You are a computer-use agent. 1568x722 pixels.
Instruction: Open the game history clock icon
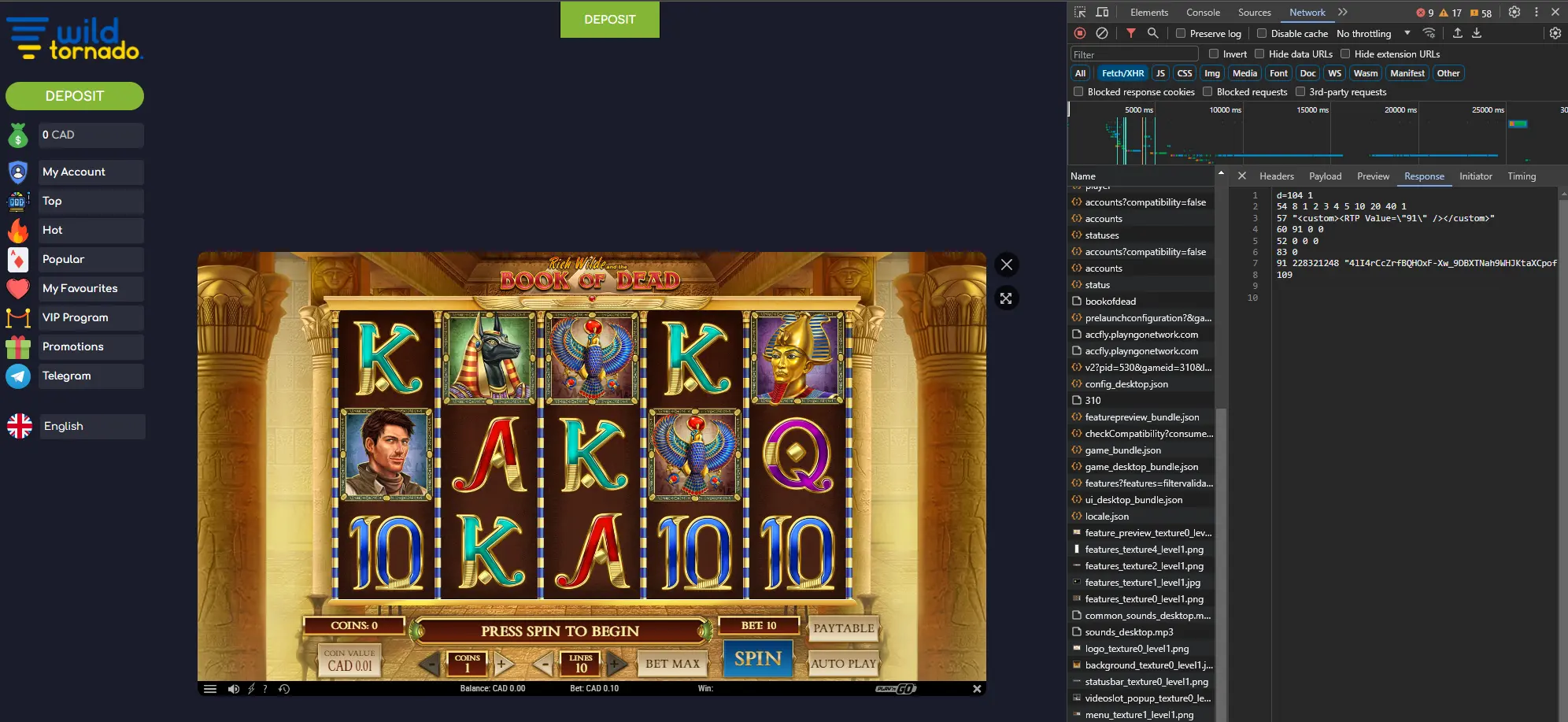284,689
